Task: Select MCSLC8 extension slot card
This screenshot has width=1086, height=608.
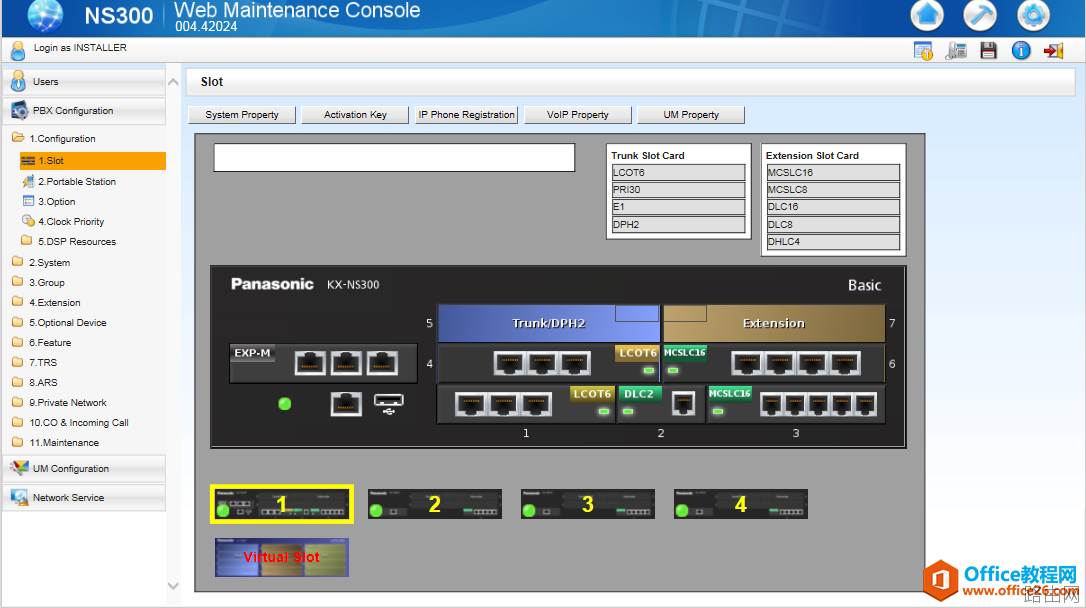Action: tap(833, 190)
